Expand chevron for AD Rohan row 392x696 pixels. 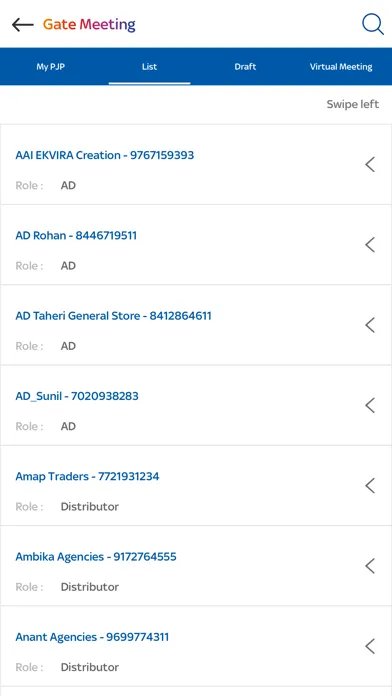[370, 245]
